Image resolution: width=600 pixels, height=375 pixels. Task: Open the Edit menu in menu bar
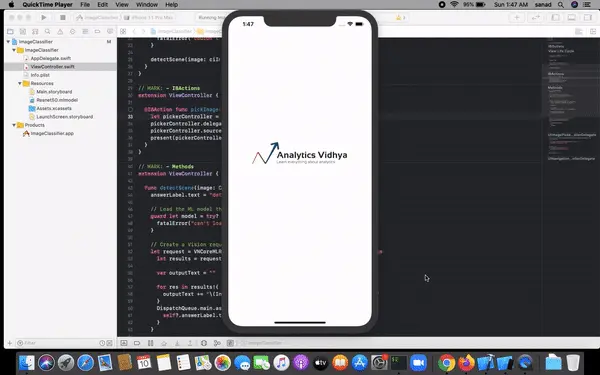(103, 5)
